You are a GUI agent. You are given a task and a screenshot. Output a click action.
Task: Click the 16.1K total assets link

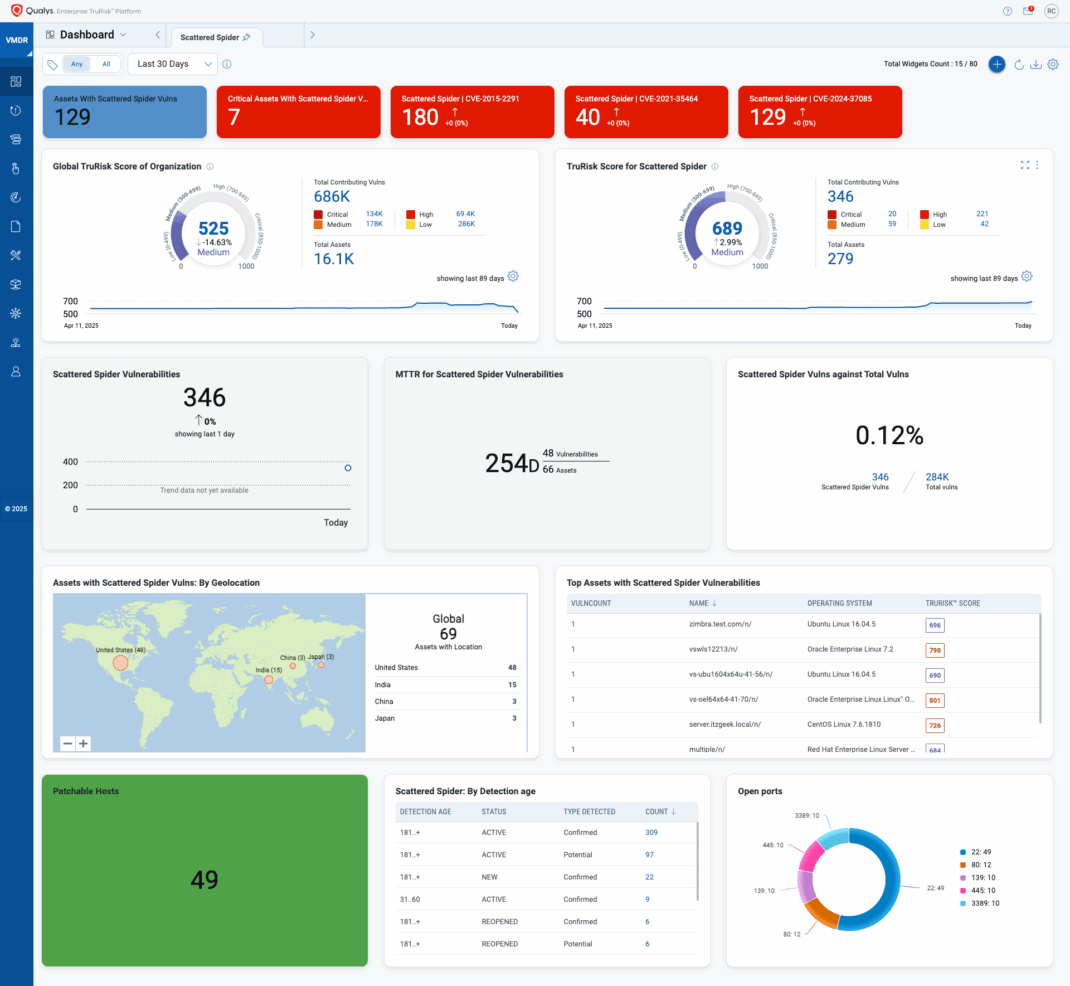click(x=334, y=259)
